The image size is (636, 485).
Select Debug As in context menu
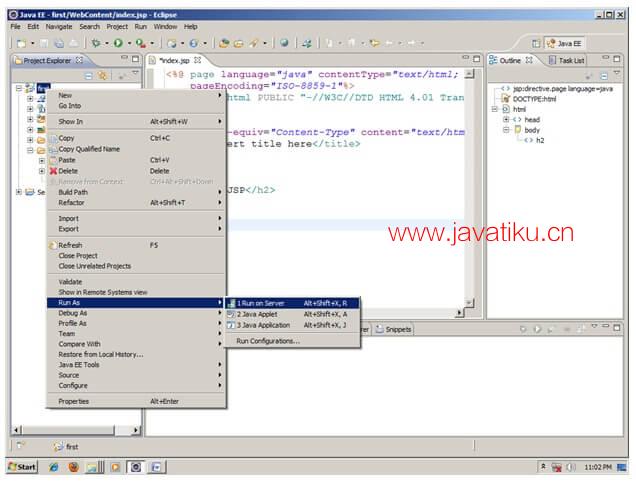(136, 313)
